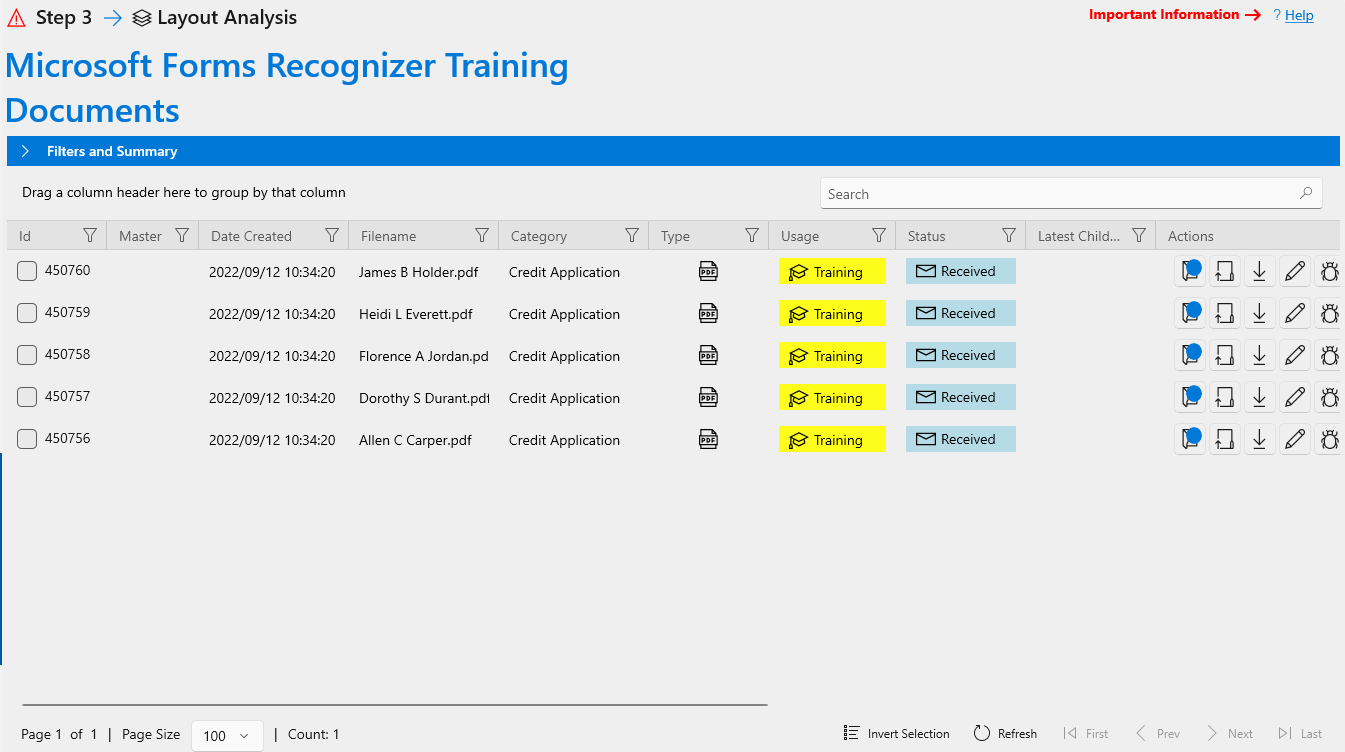This screenshot has width=1345, height=752.
Task: Edit the James B Holder.pdf row with the pencil icon
Action: tap(1295, 271)
